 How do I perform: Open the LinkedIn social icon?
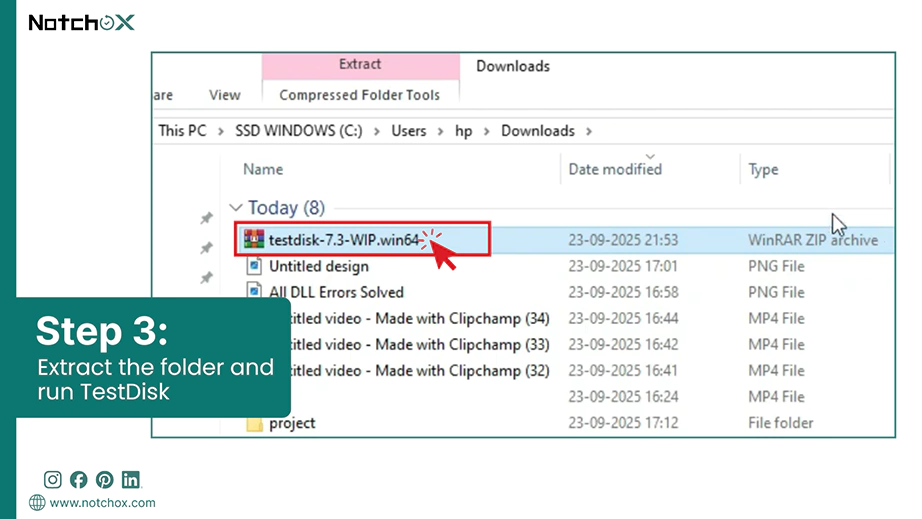131,480
